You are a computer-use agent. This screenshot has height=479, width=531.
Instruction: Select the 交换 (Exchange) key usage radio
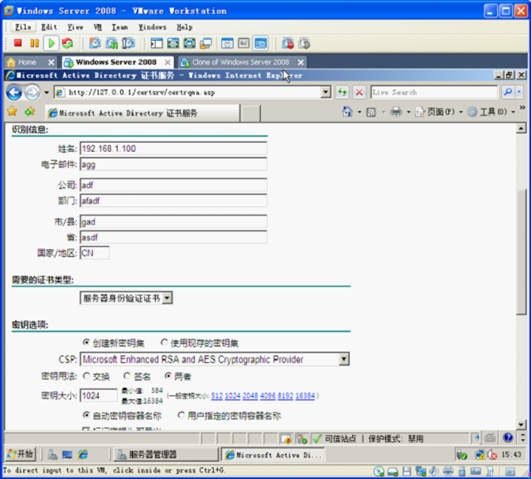[86, 376]
